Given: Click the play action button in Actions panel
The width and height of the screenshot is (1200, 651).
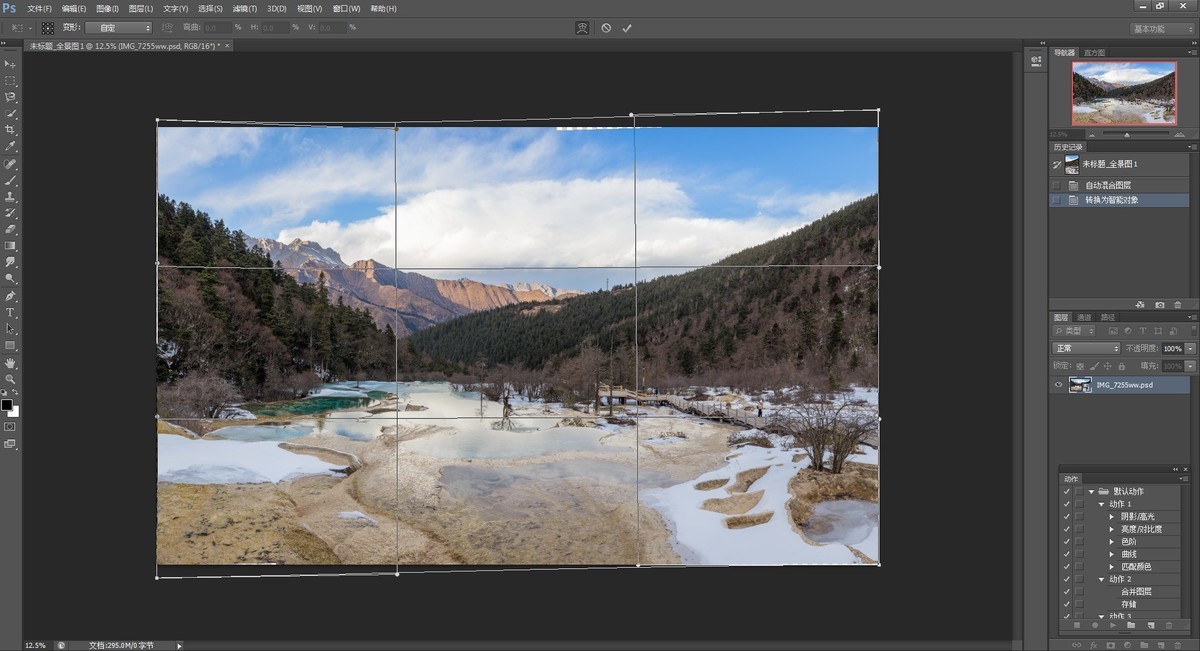Looking at the screenshot, I should pyautogui.click(x=1113, y=625).
